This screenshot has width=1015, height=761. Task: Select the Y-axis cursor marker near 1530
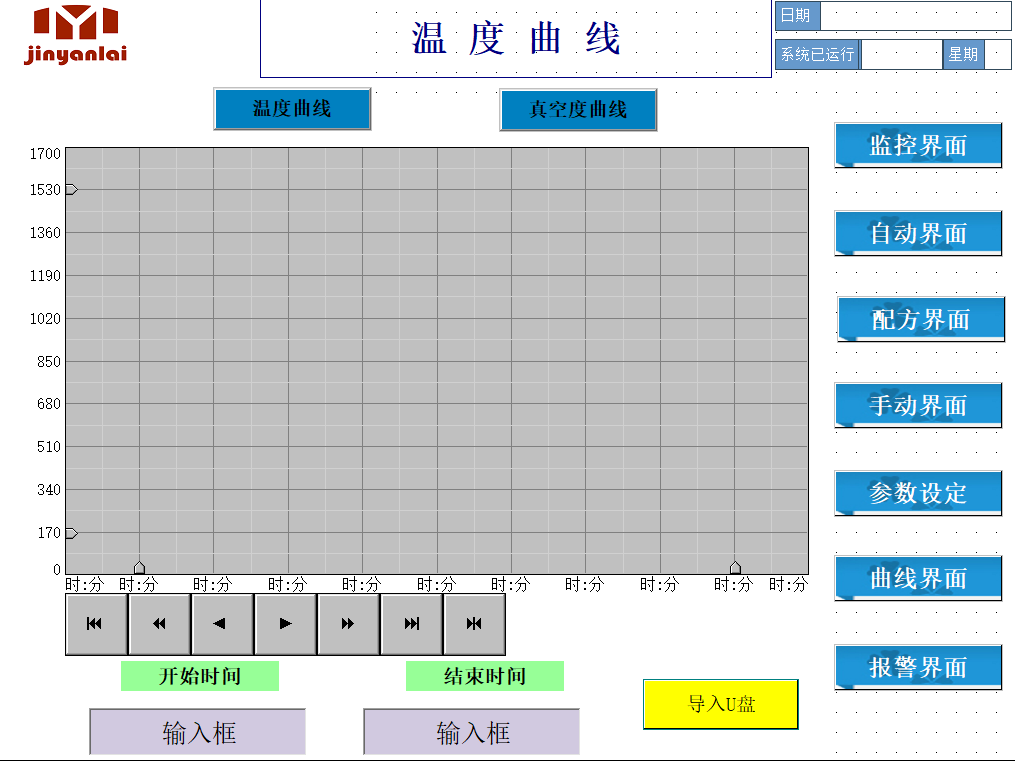71,189
